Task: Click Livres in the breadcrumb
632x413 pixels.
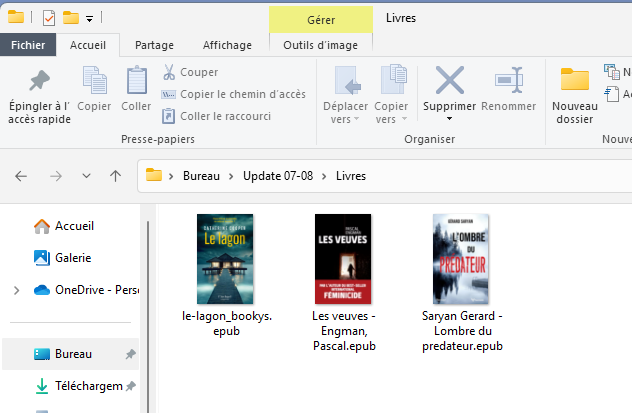Action: point(351,176)
